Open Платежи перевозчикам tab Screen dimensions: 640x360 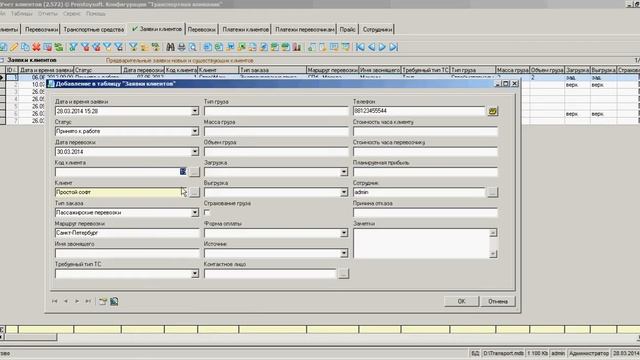click(x=304, y=29)
